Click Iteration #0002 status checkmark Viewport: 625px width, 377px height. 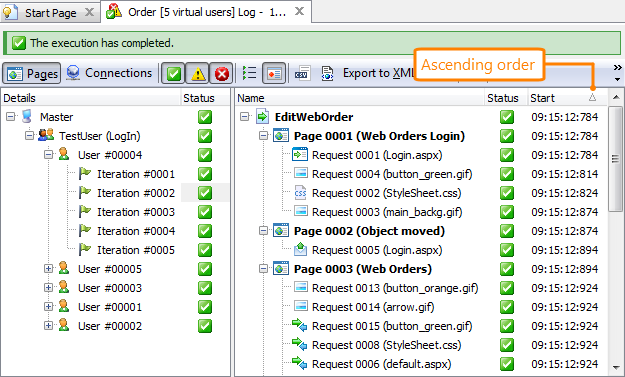[x=205, y=193]
